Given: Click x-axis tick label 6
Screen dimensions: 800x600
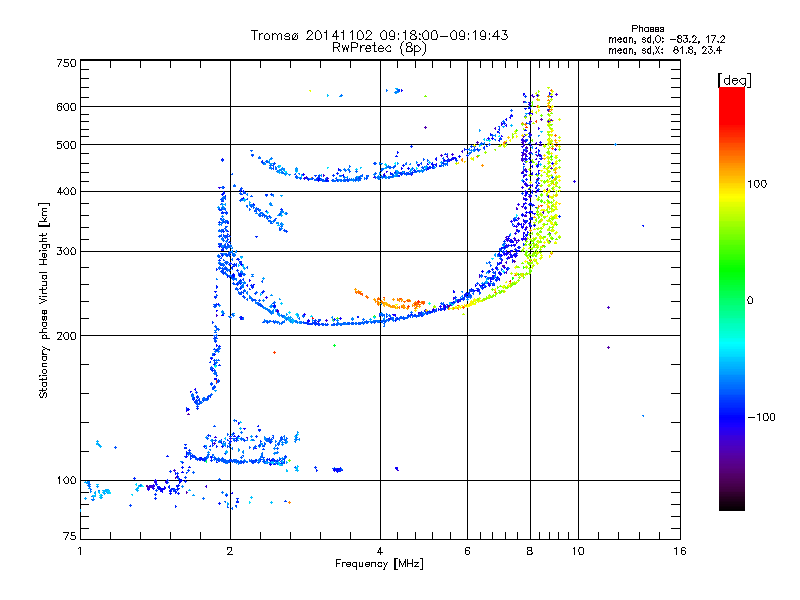Looking at the screenshot, I should (467, 551).
